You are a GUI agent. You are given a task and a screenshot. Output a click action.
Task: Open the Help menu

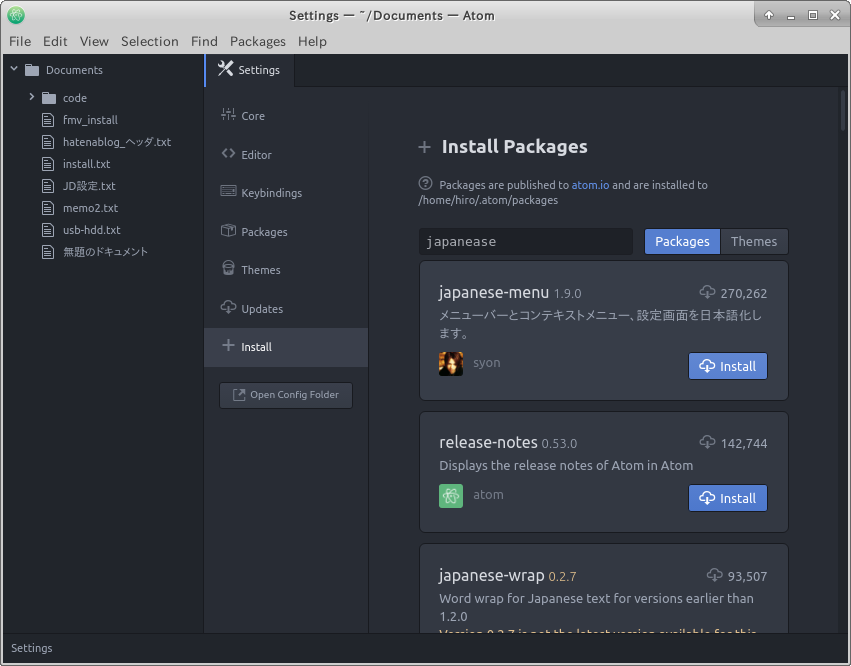click(x=312, y=41)
